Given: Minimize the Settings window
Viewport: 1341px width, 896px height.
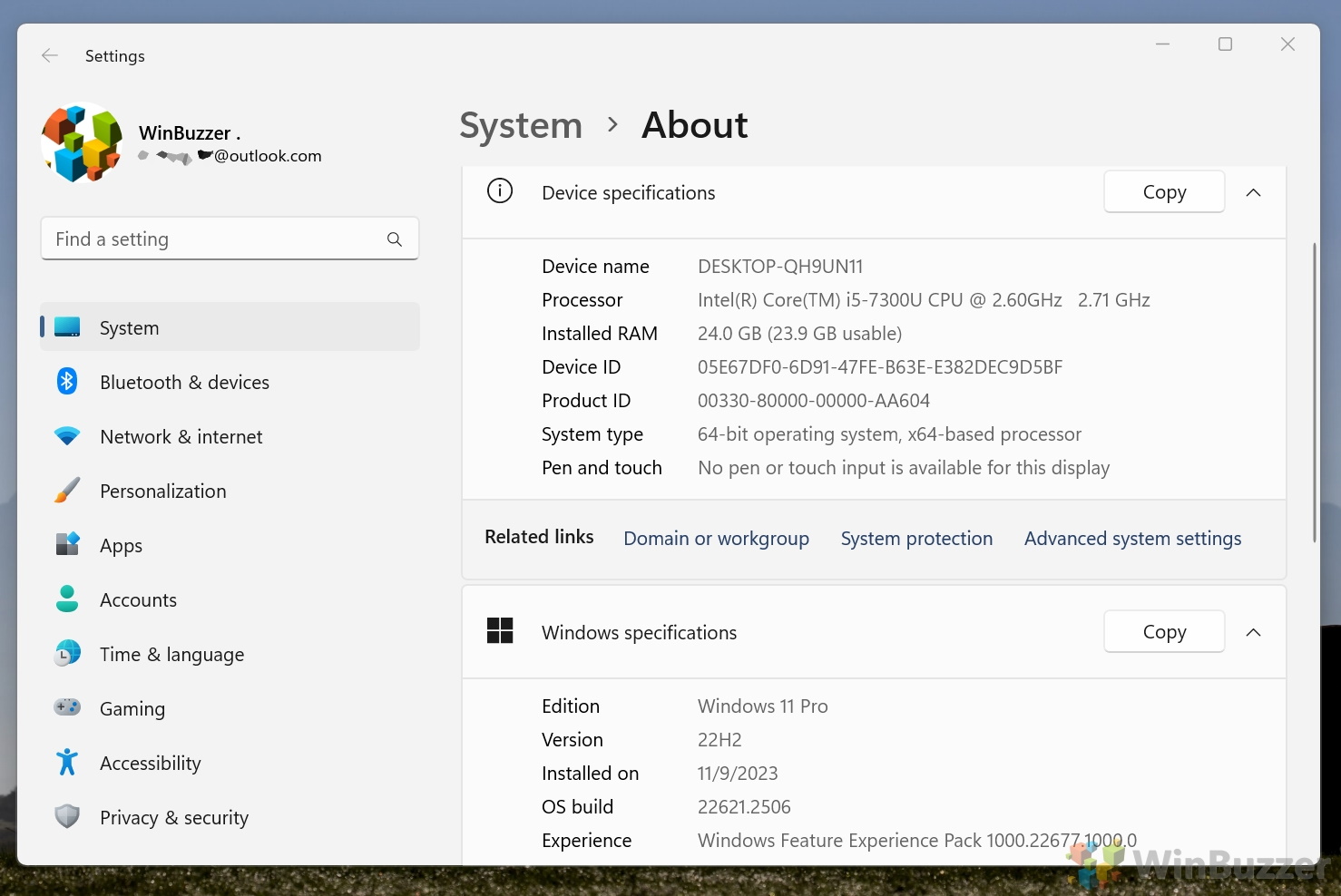Looking at the screenshot, I should [x=1162, y=44].
